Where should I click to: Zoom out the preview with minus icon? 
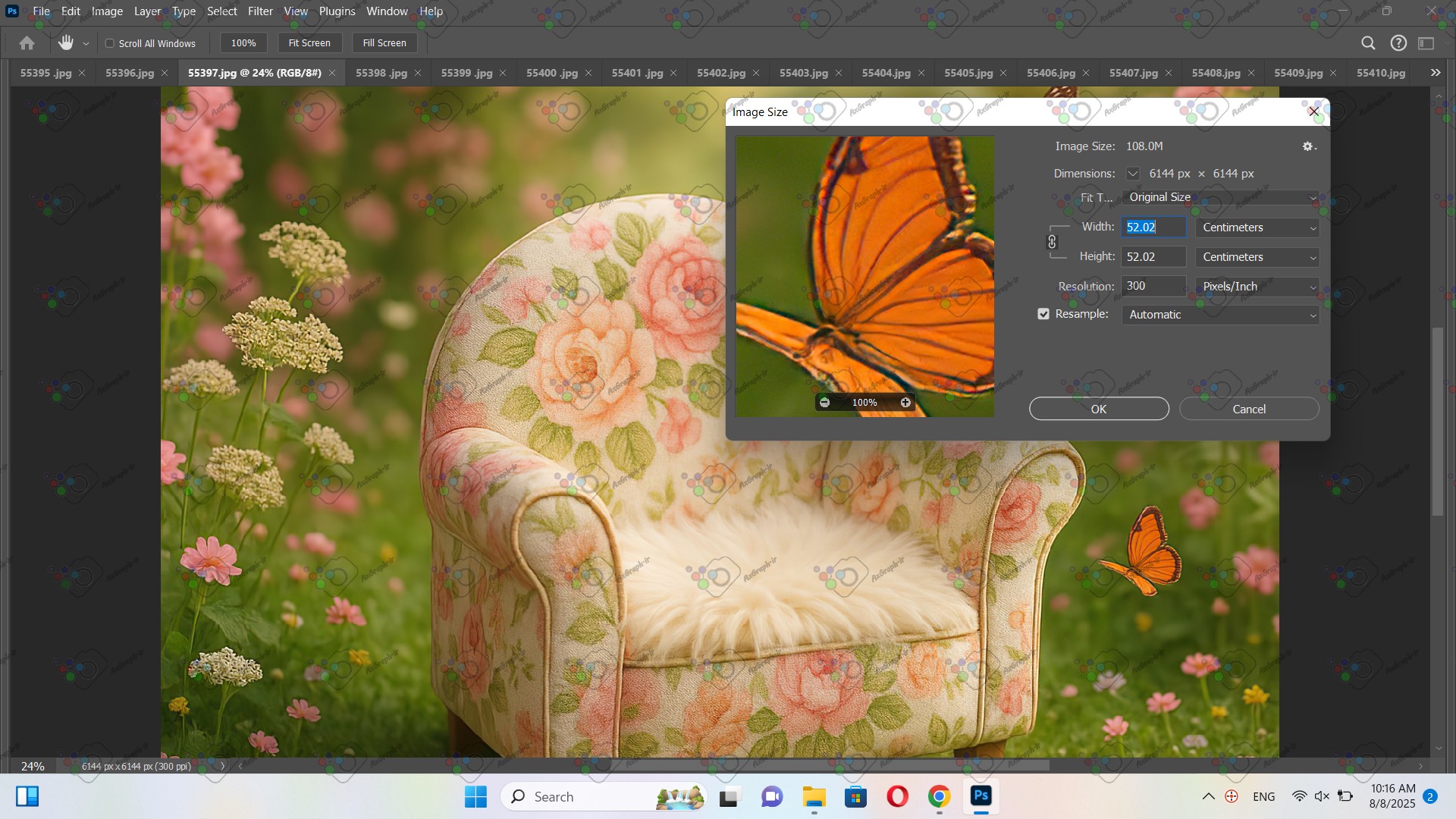(x=825, y=403)
